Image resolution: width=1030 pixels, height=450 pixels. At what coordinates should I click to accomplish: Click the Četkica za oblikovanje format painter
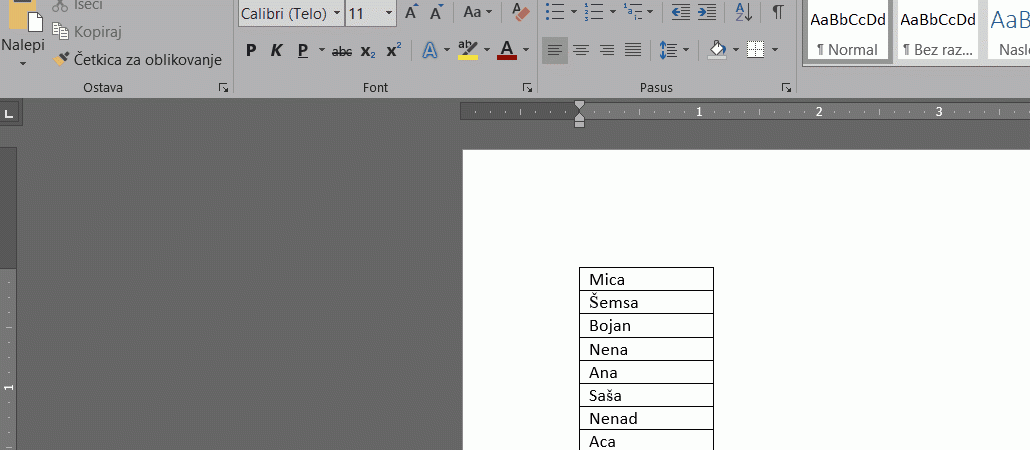(137, 60)
